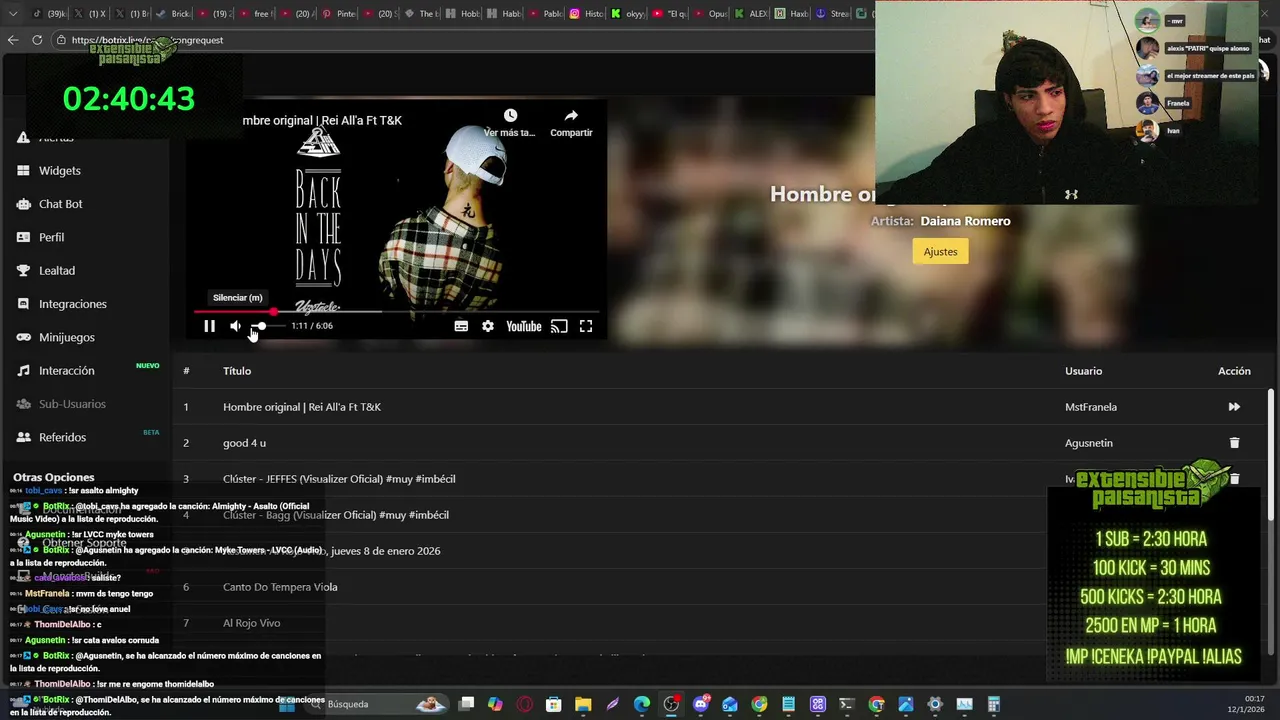Click the Lealtad trophy icon
Screen dimensions: 1280x720
(23, 271)
